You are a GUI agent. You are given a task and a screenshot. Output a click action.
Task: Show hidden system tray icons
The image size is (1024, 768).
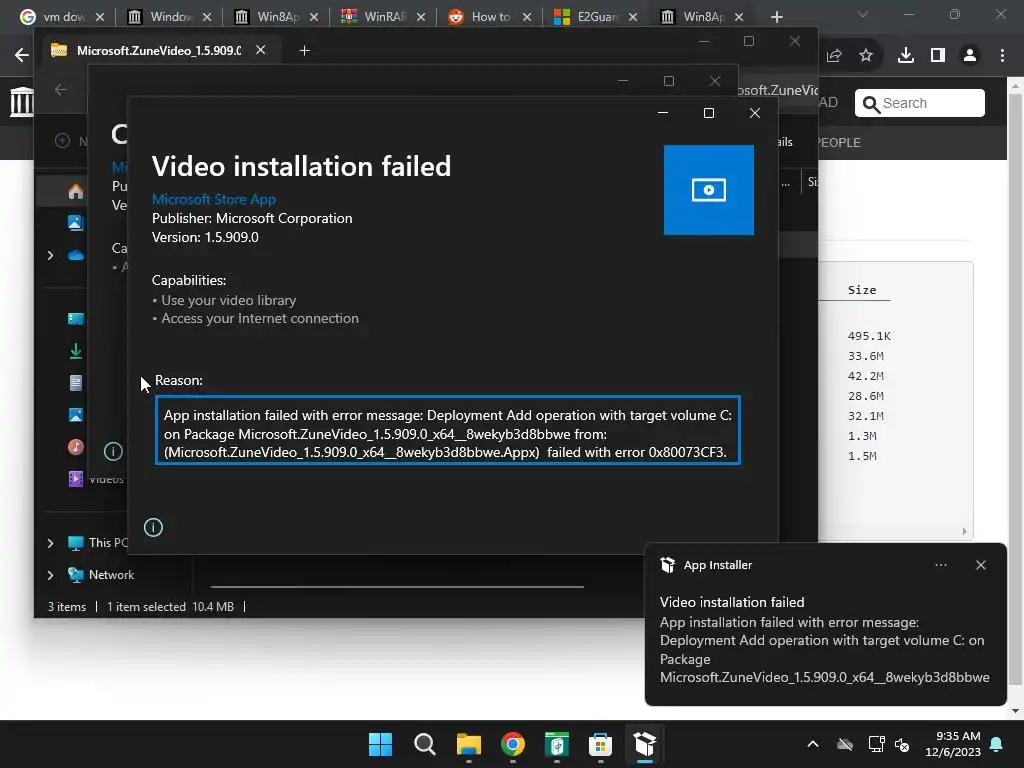[x=813, y=744]
